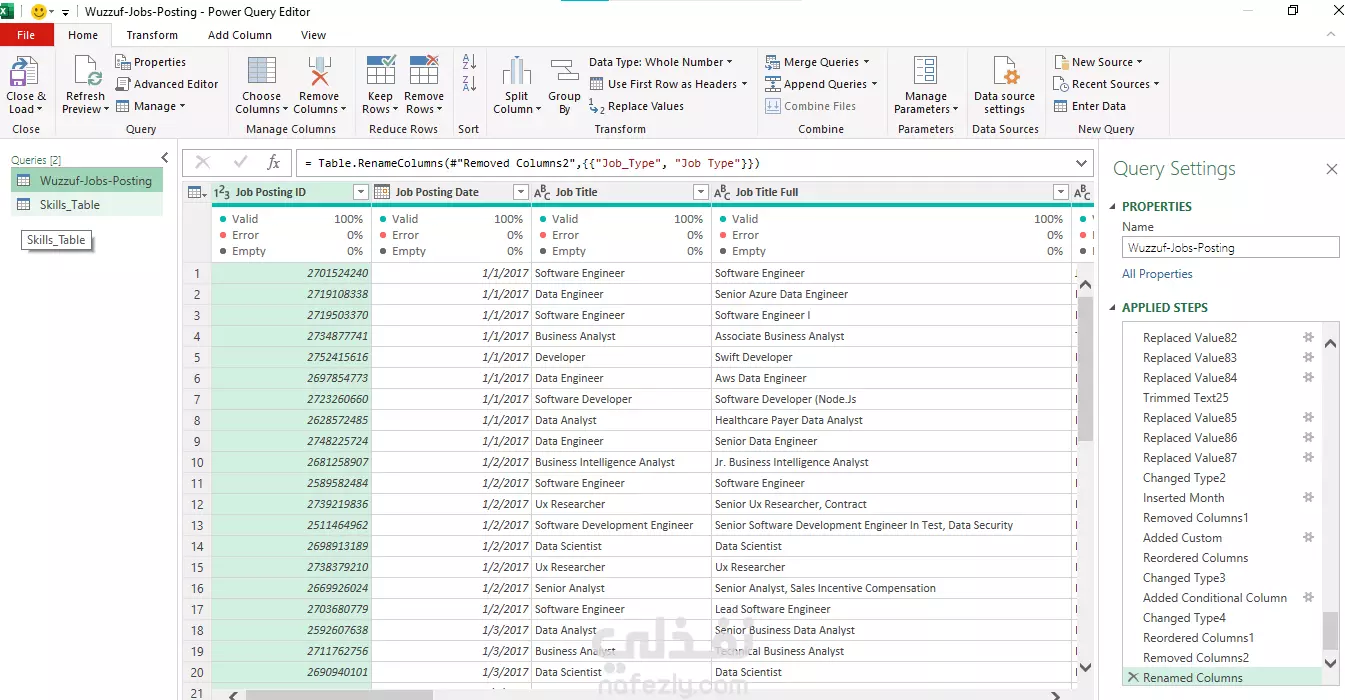This screenshot has height=700, width=1345.
Task: Click the Job Posting ID data type icon
Action: point(224,192)
